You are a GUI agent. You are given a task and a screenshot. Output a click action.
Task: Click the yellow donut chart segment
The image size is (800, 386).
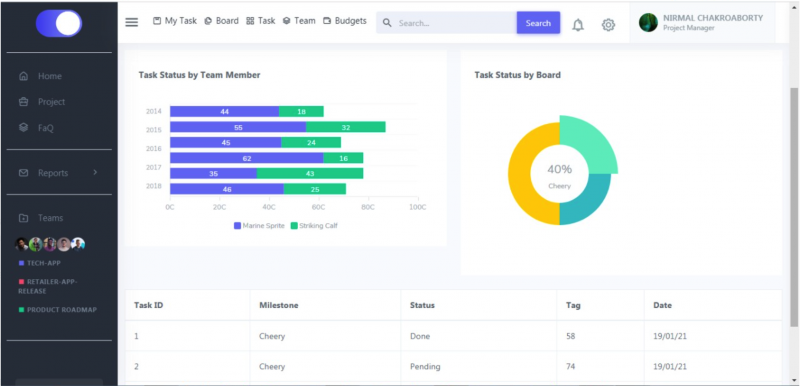(x=520, y=173)
